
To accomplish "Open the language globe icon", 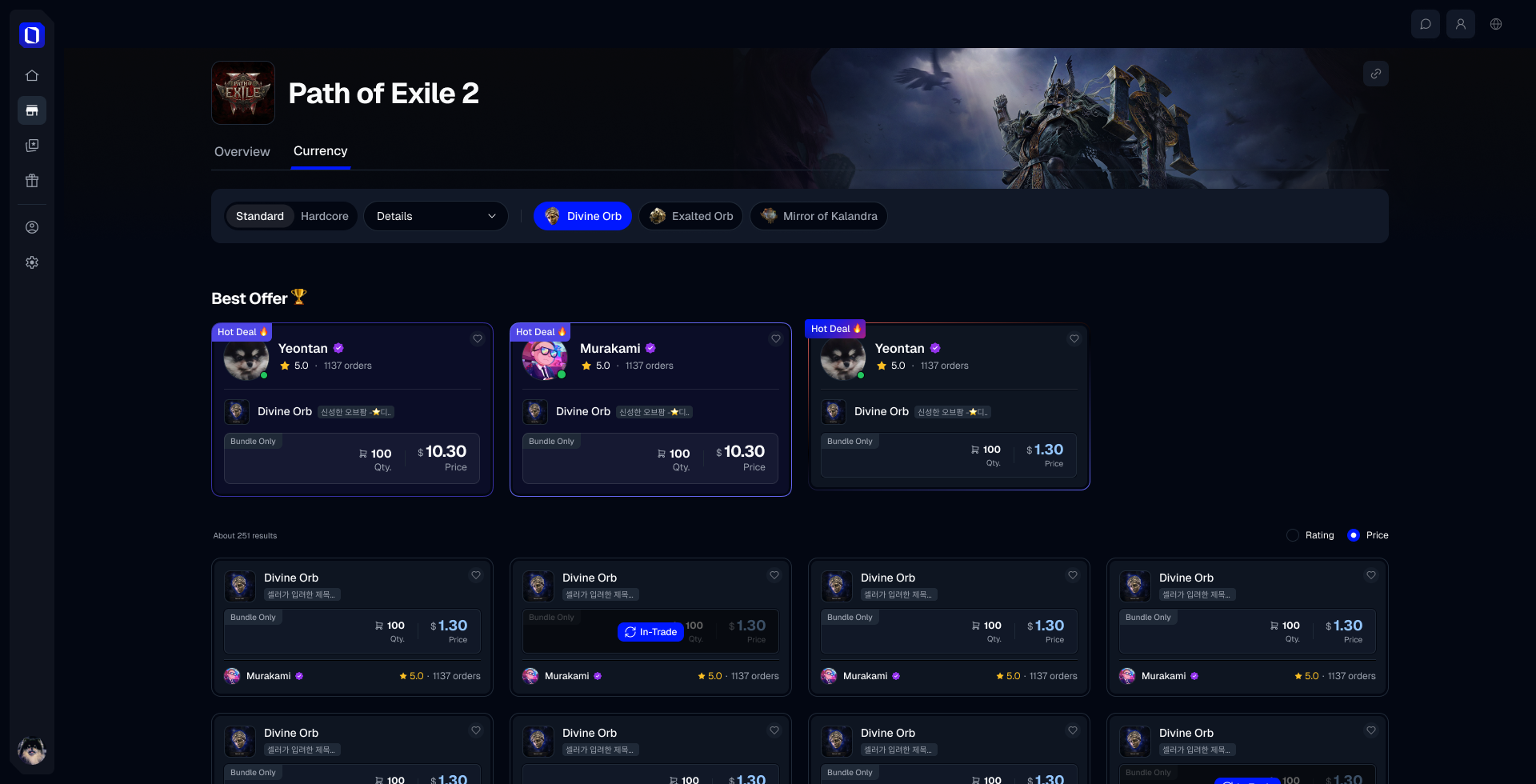I will [x=1496, y=24].
